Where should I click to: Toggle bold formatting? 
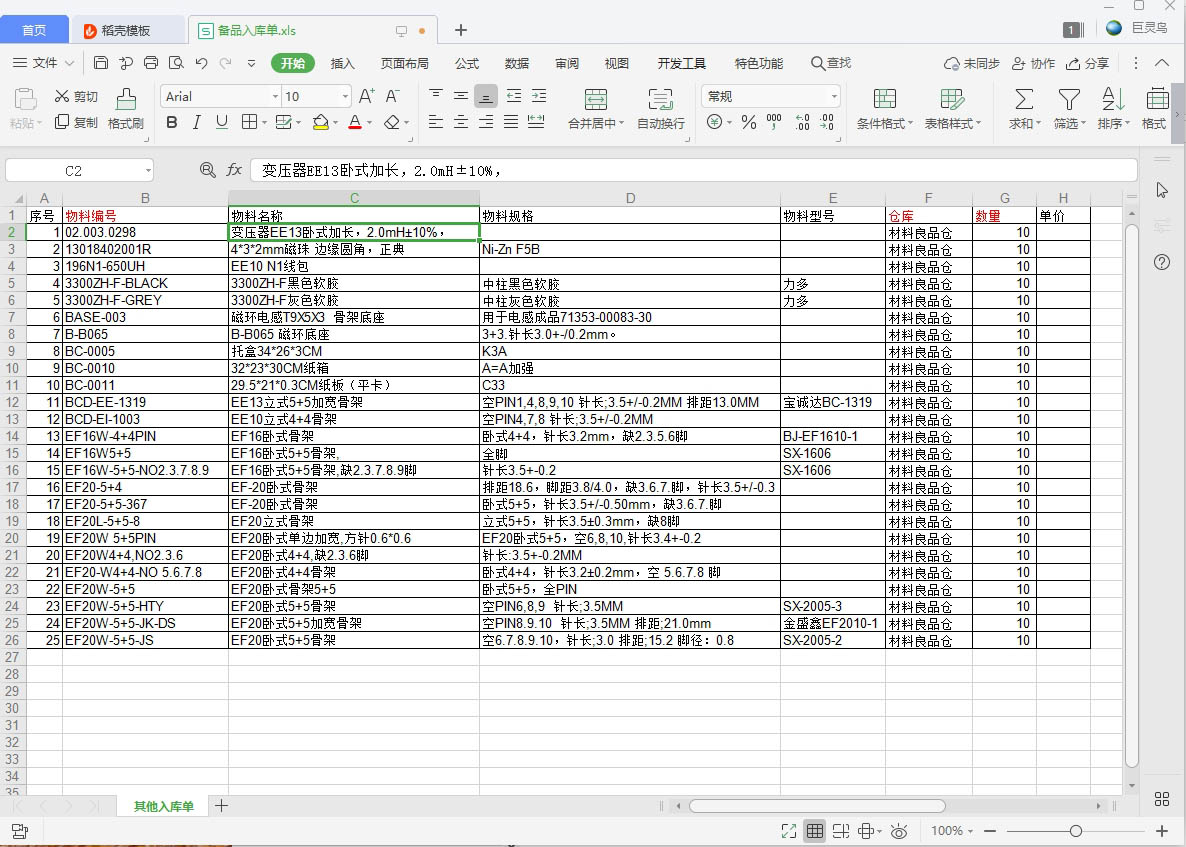click(x=171, y=122)
